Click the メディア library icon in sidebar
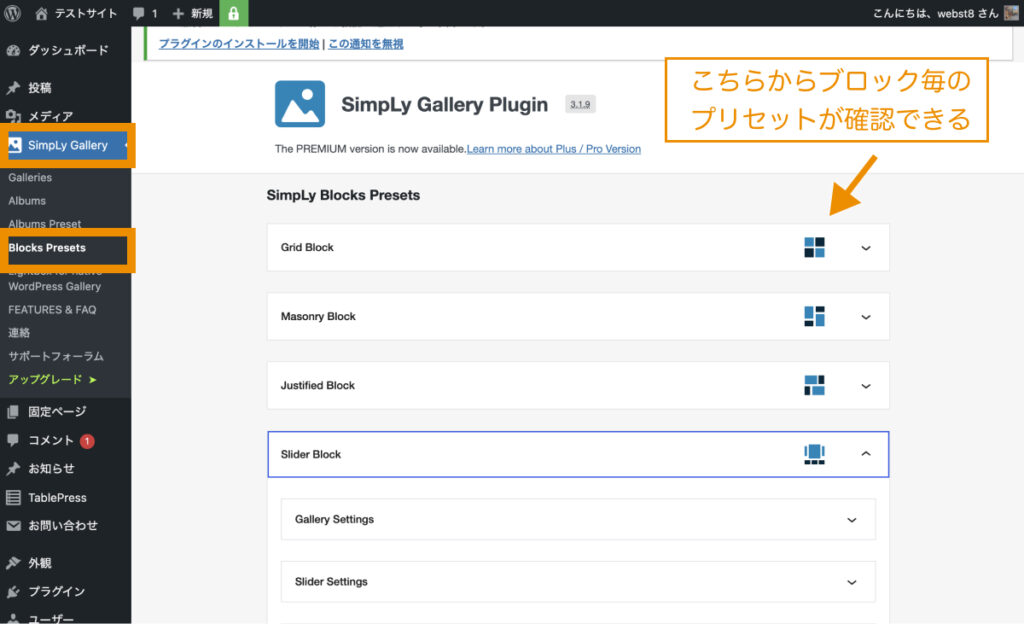 12,114
